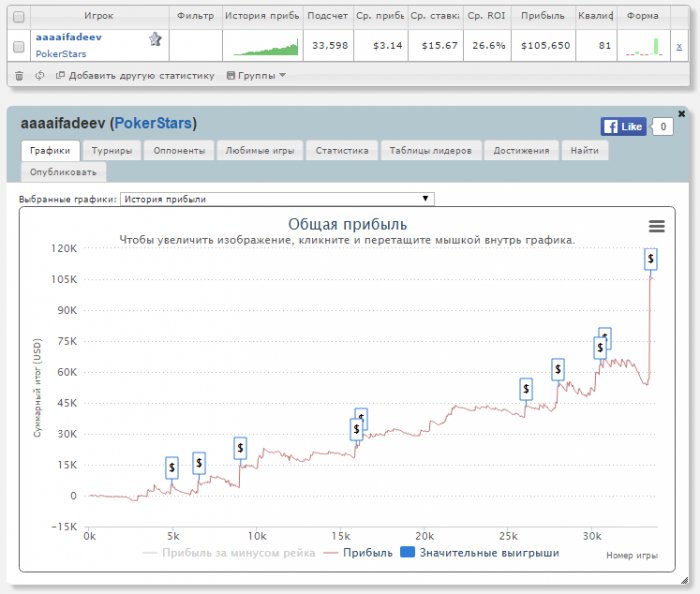Click the favorite star icon next to aaaaifadeev
700x594 pixels.
click(x=155, y=39)
